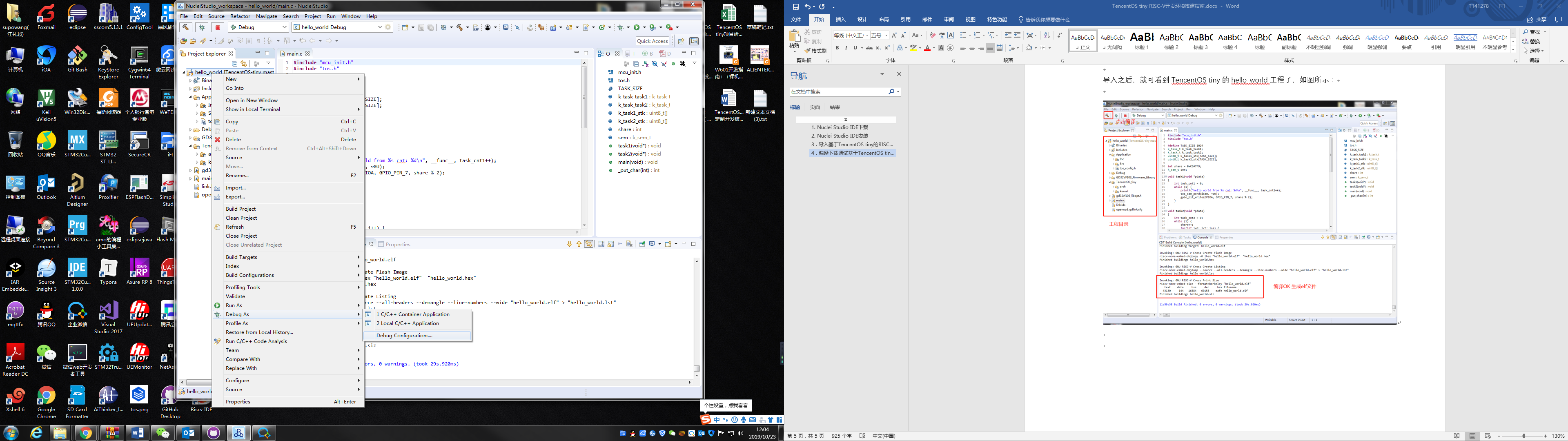The image size is (1568, 441).
Task: Choose Build Project from the context menu
Action: click(x=241, y=209)
